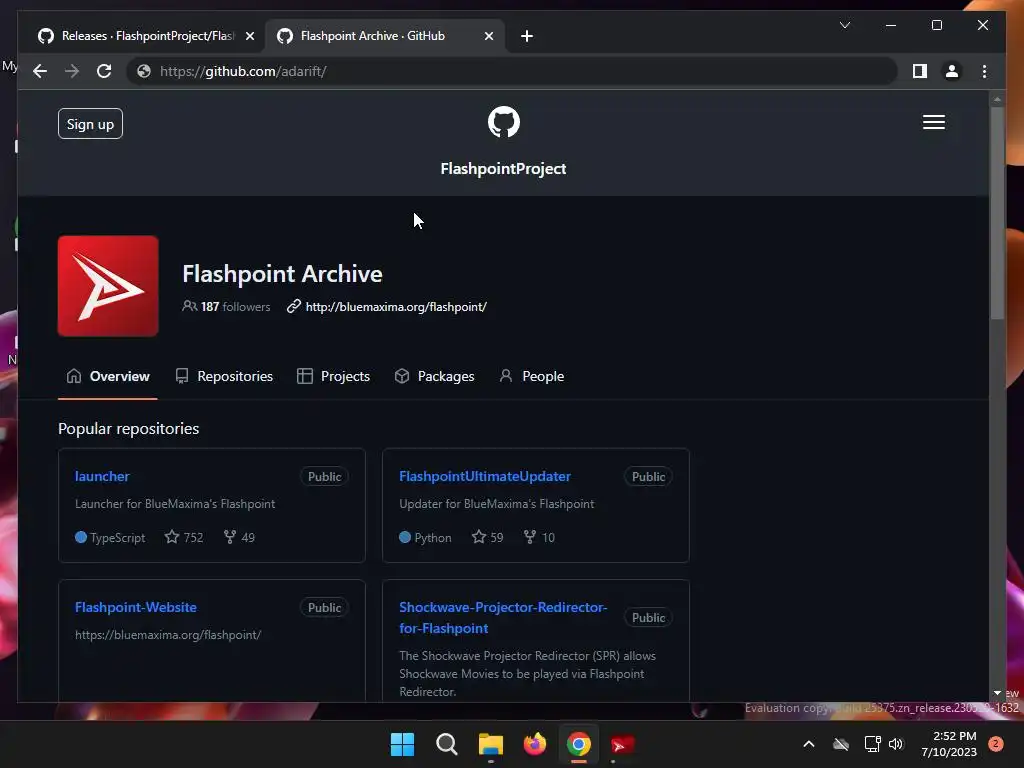The width and height of the screenshot is (1024, 768).
Task: Switch to the Releases FlashpointProject tab
Action: coord(145,36)
